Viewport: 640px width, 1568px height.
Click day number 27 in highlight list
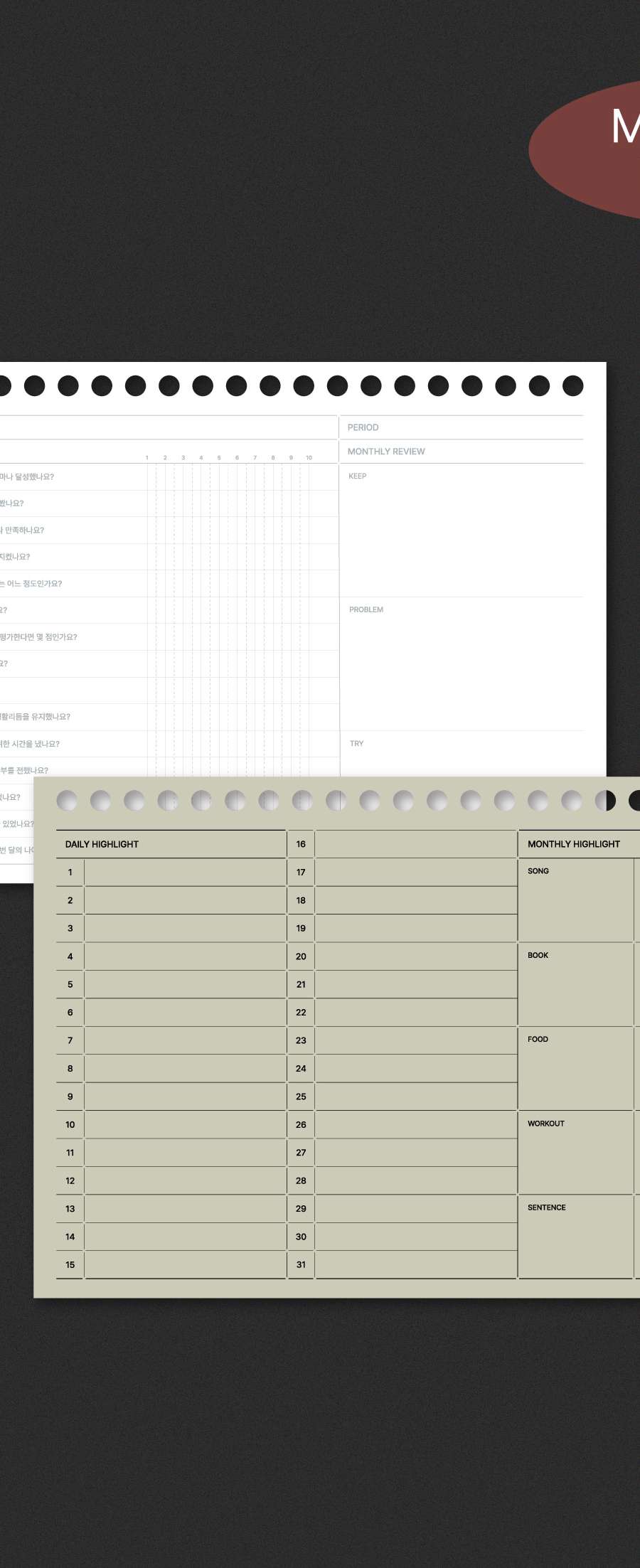click(x=301, y=1153)
